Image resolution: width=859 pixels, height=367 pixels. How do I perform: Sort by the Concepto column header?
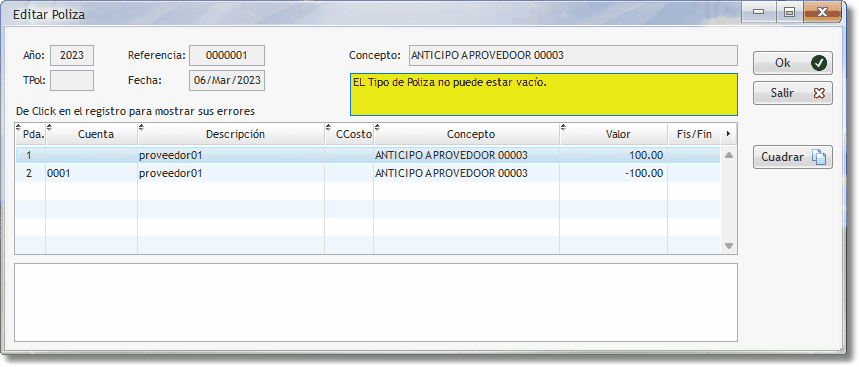click(467, 134)
